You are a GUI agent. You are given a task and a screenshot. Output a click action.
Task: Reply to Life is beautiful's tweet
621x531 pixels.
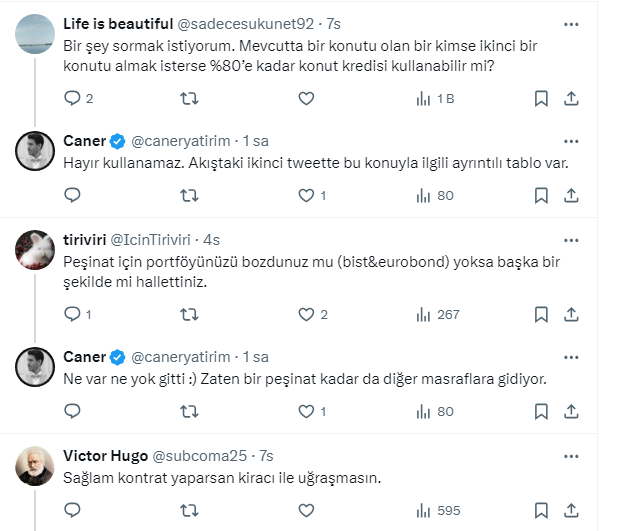tap(72, 98)
